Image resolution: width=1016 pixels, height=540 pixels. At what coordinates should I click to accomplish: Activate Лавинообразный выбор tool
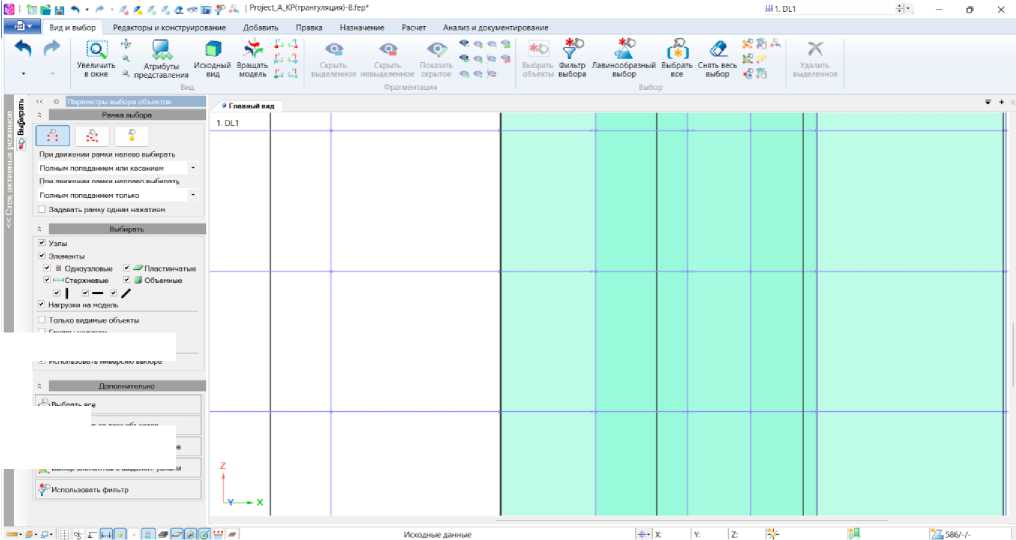(623, 58)
